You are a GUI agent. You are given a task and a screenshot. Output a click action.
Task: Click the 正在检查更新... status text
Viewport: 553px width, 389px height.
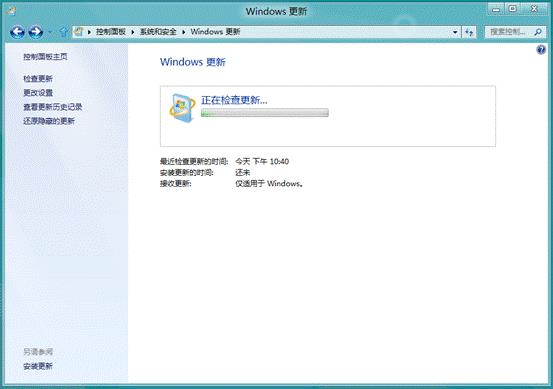point(234,100)
